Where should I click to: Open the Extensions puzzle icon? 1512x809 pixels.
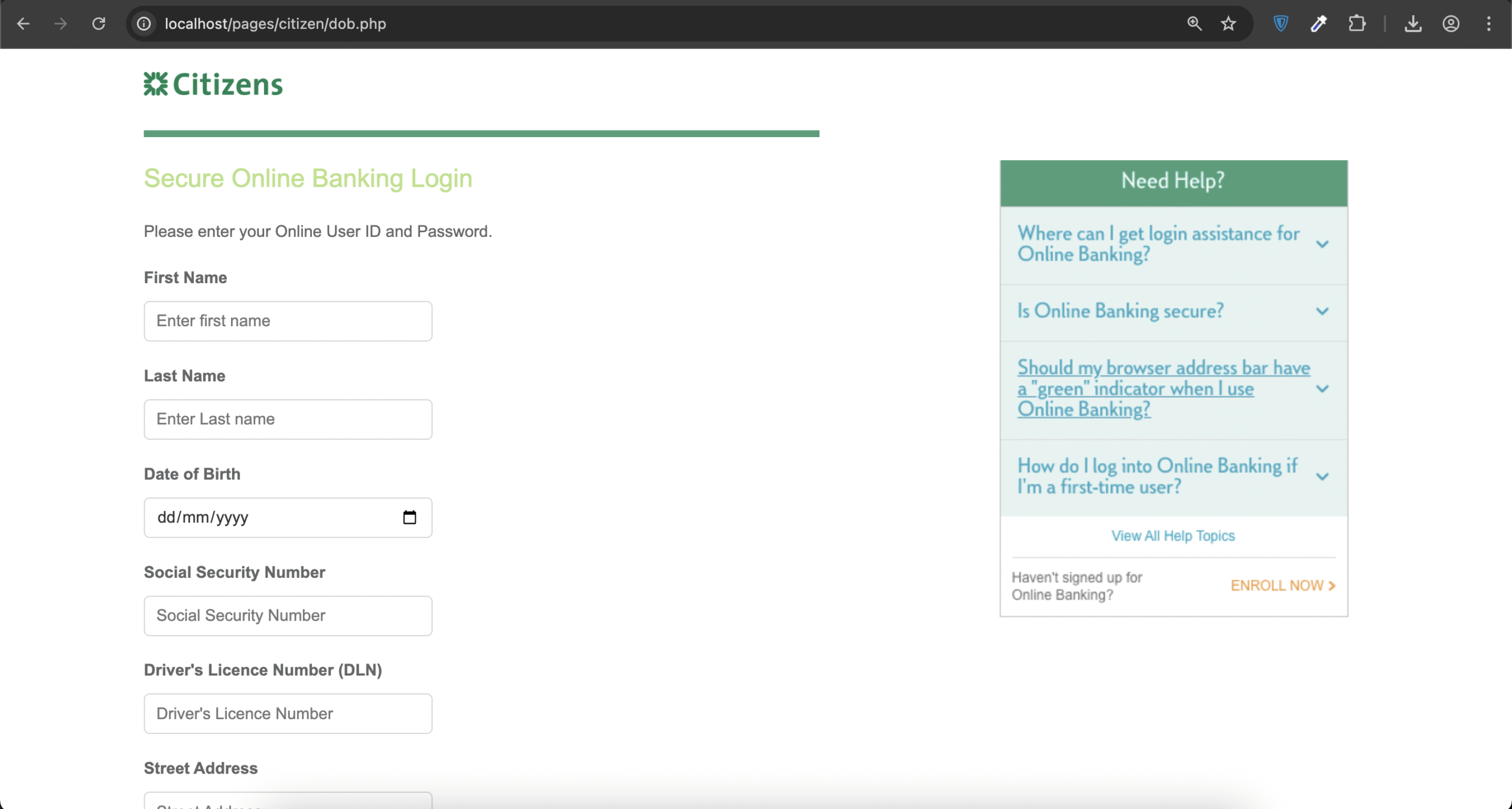tap(1357, 24)
